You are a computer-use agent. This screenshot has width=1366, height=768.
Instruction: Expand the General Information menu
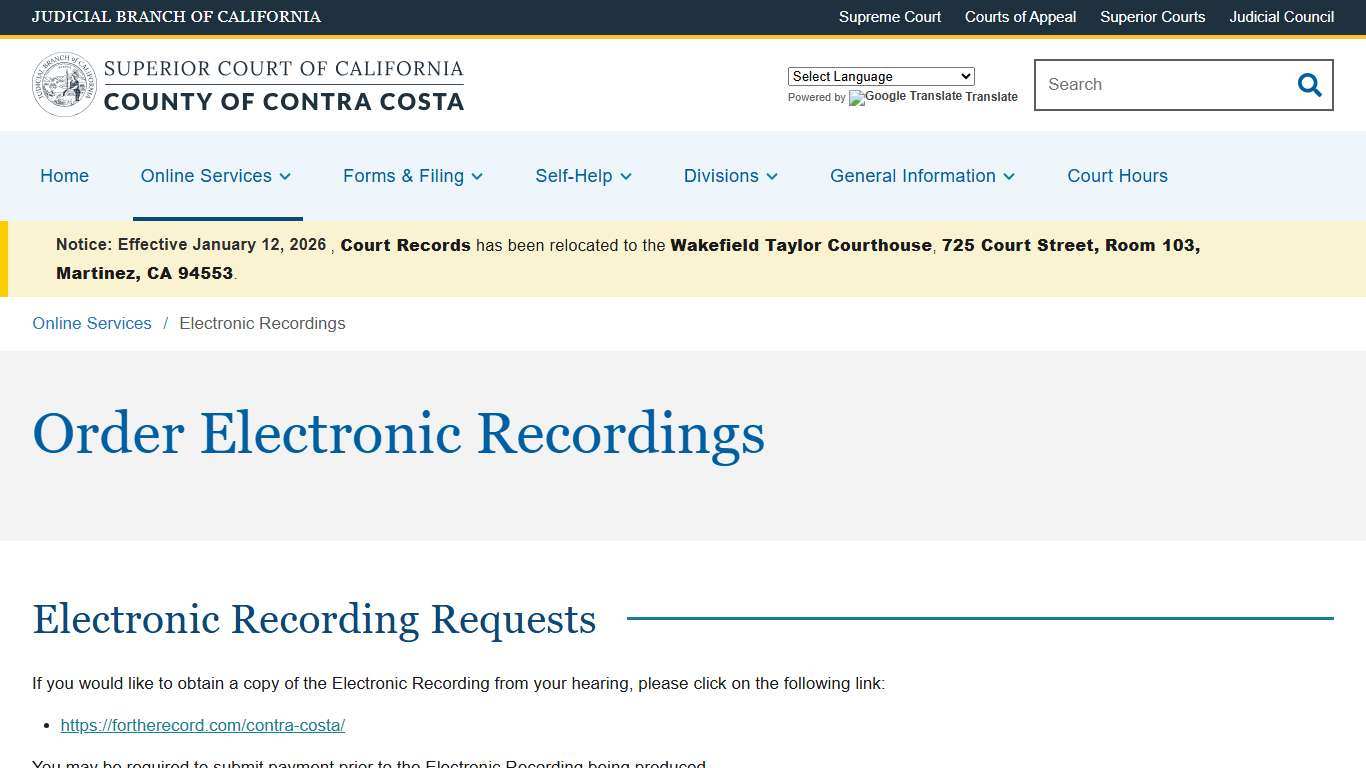point(921,176)
